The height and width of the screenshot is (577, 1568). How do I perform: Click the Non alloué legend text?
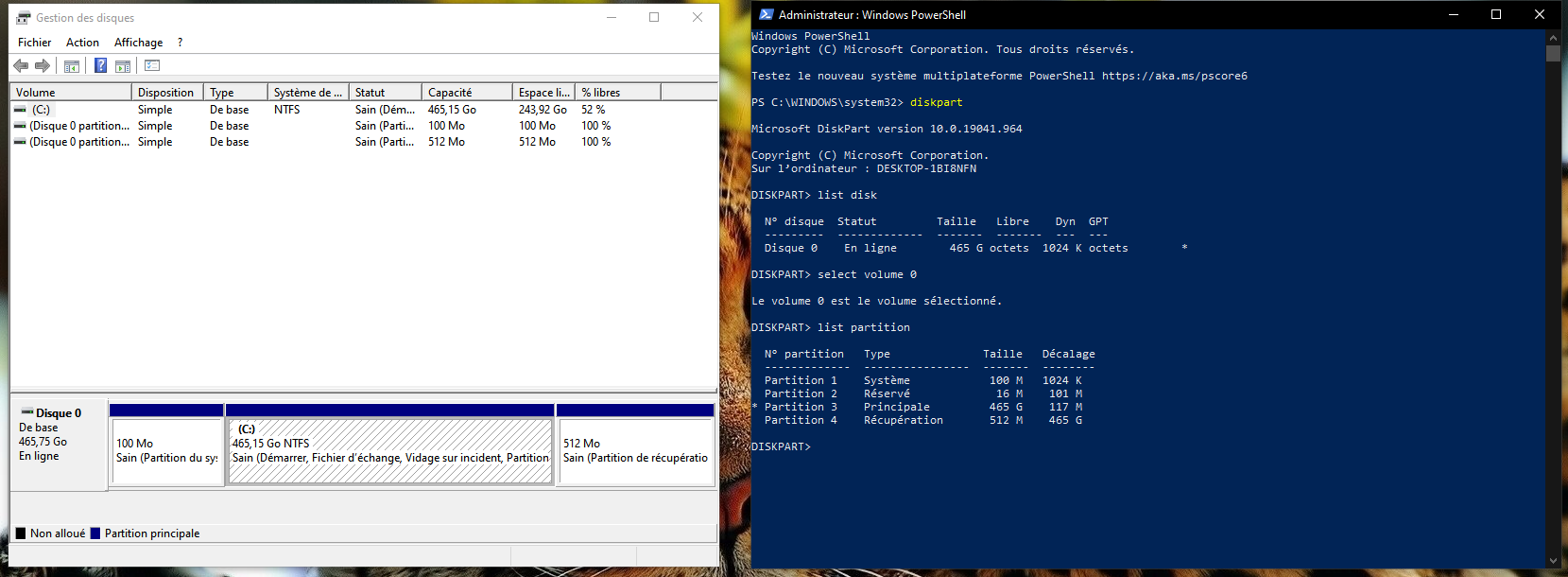58,533
